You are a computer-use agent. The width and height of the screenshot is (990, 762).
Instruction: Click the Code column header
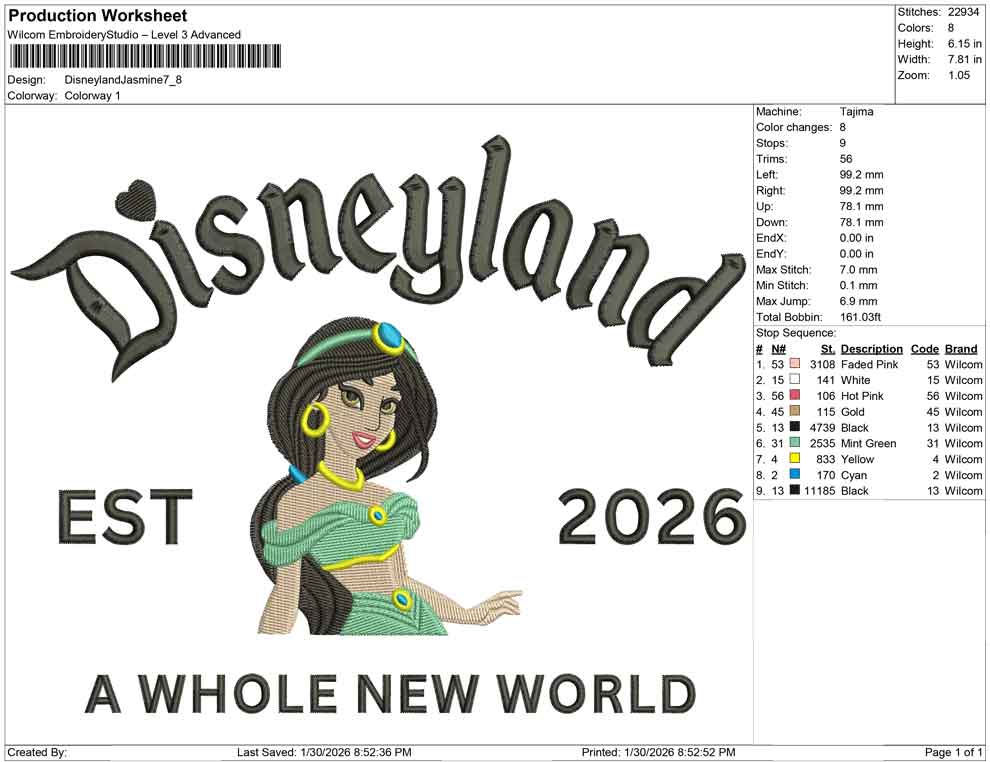click(x=925, y=348)
